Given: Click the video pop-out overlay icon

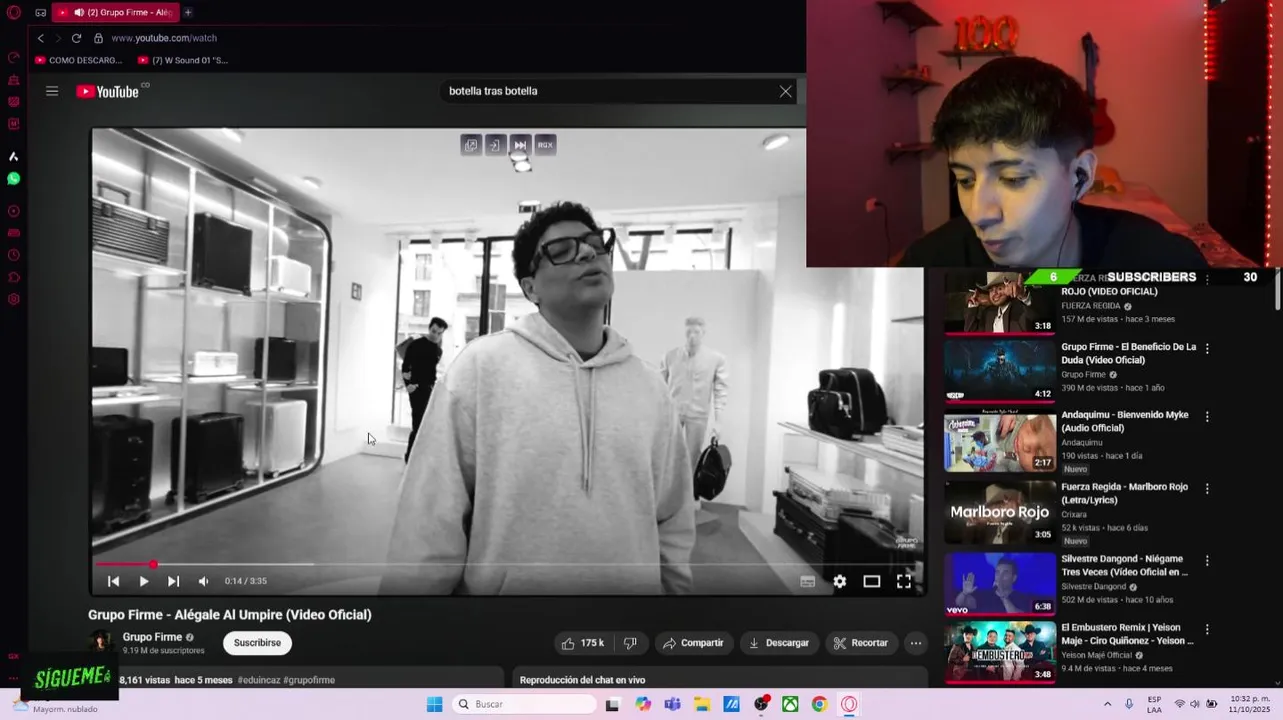Looking at the screenshot, I should [x=471, y=145].
